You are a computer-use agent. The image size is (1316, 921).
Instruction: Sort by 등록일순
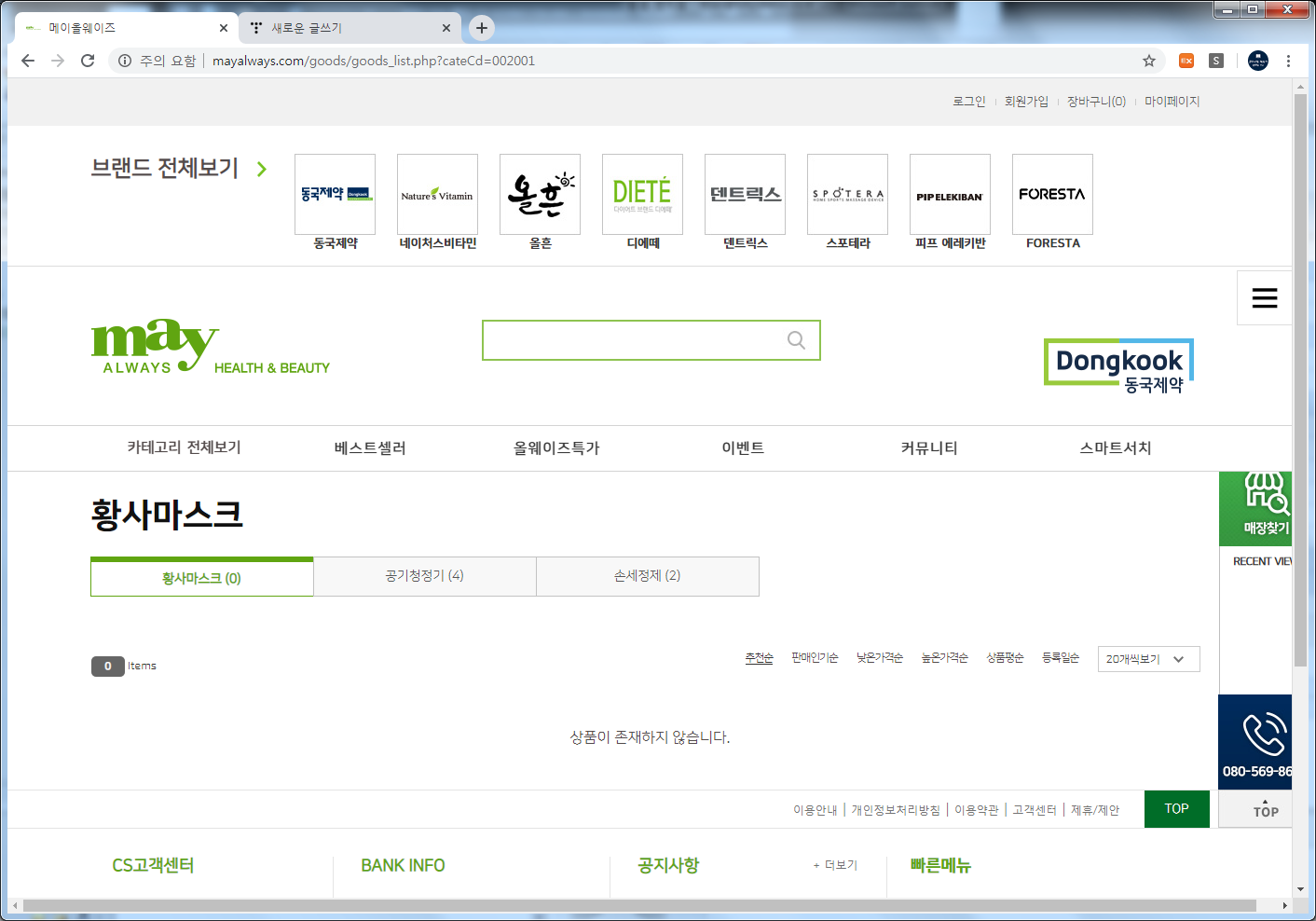tap(1061, 658)
